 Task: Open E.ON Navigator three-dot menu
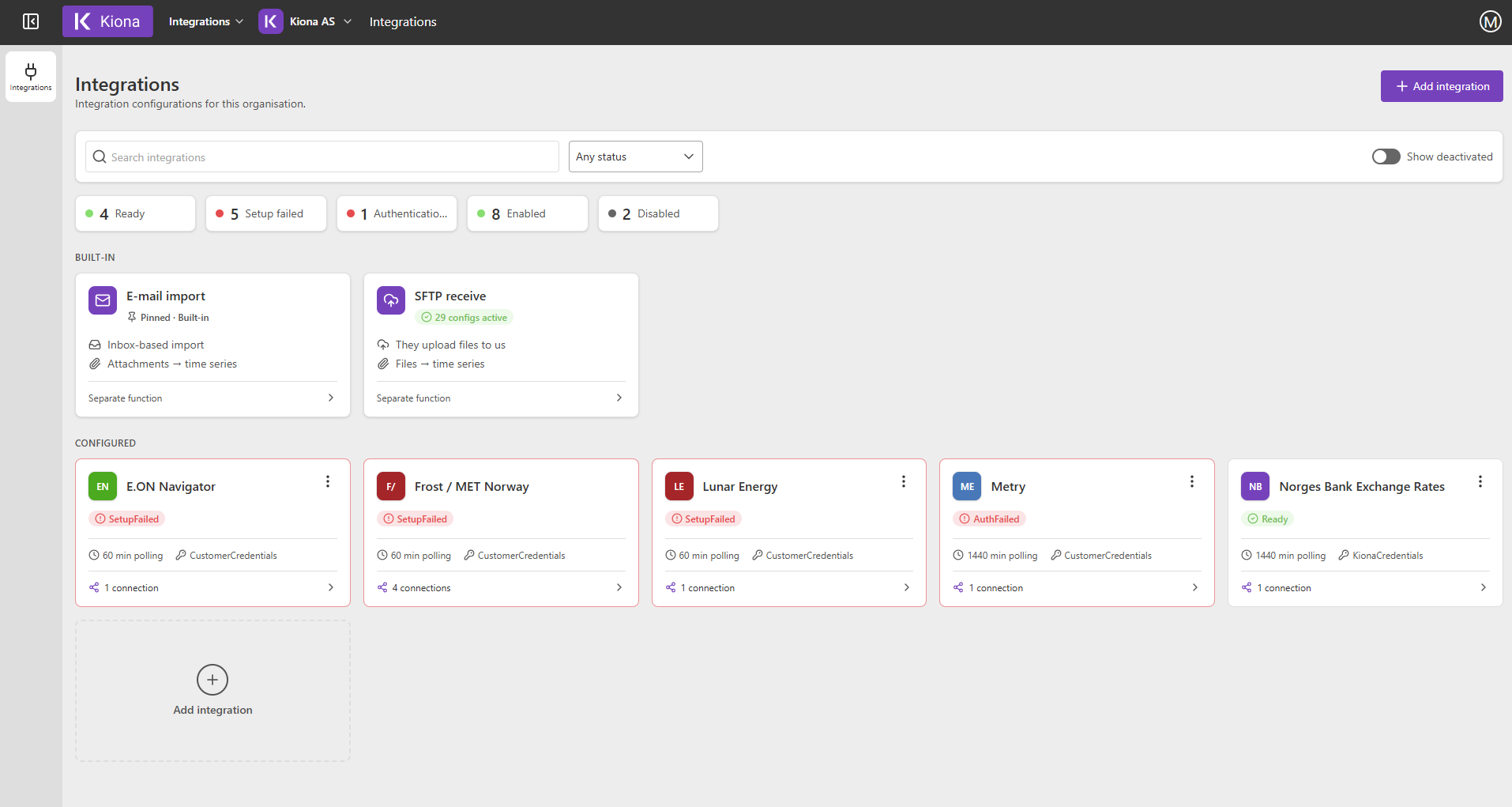[x=328, y=481]
